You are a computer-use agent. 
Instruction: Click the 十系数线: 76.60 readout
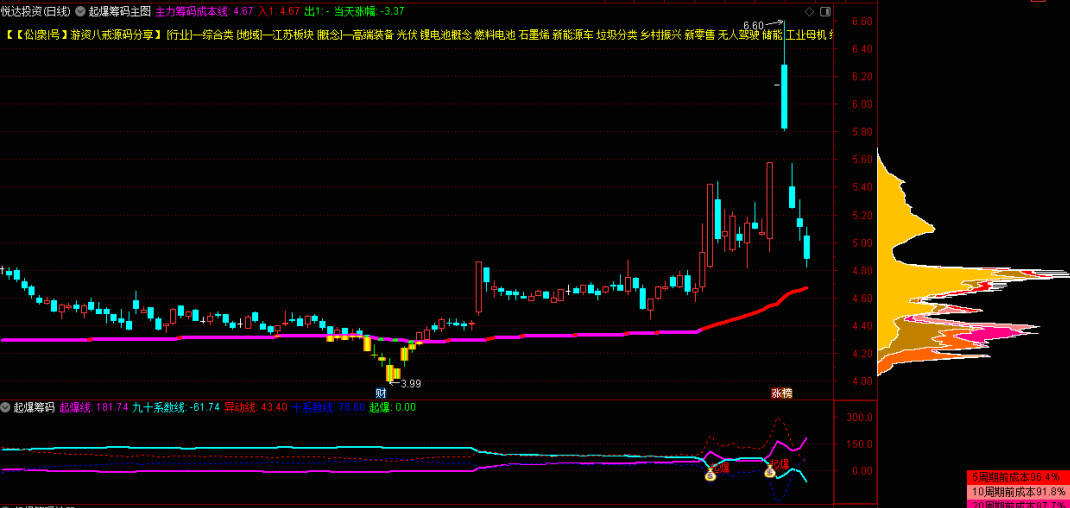329,407
